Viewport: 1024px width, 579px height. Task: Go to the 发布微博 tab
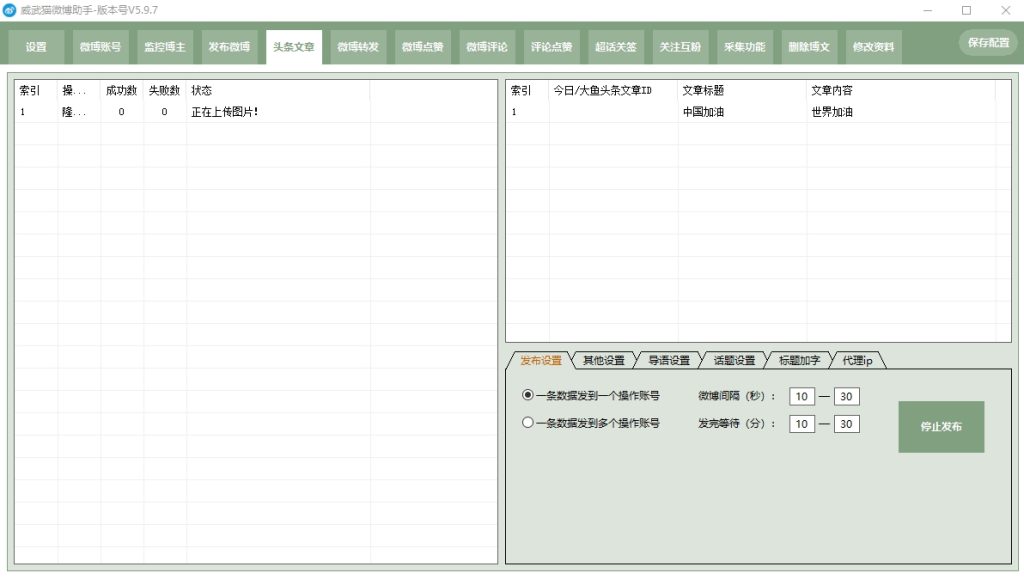[x=229, y=47]
